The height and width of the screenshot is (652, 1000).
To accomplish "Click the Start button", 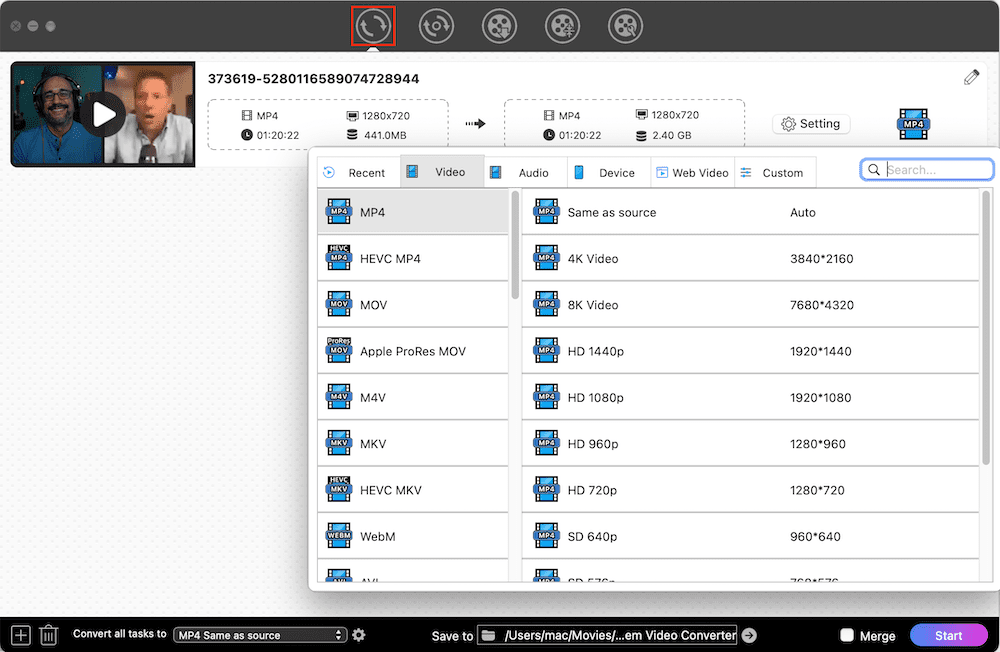I will [948, 635].
